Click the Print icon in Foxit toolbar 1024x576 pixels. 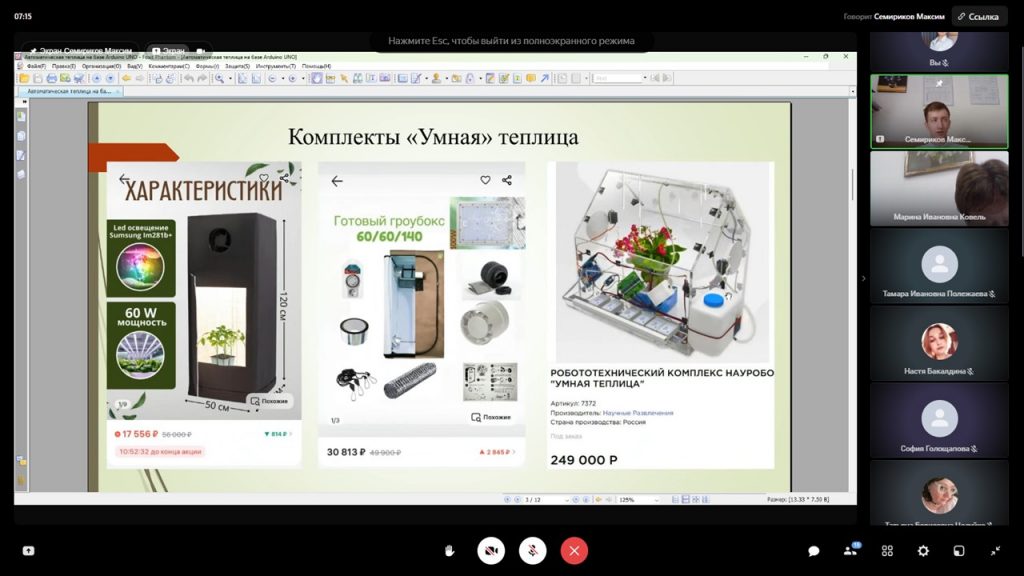point(52,78)
